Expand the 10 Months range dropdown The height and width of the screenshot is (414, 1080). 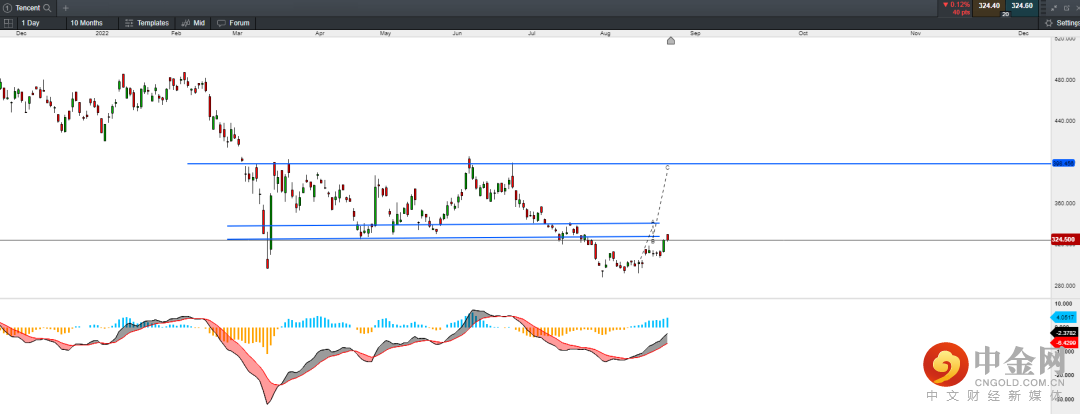pyautogui.click(x=93, y=23)
